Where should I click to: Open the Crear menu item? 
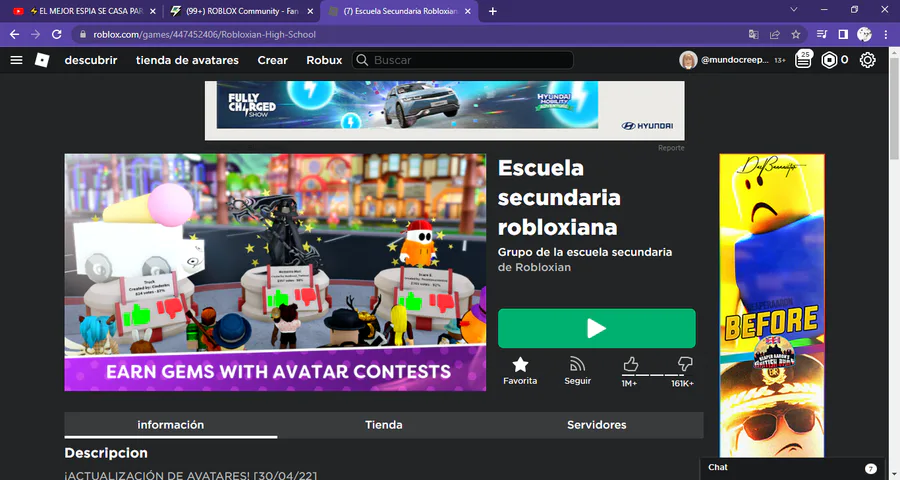[273, 60]
